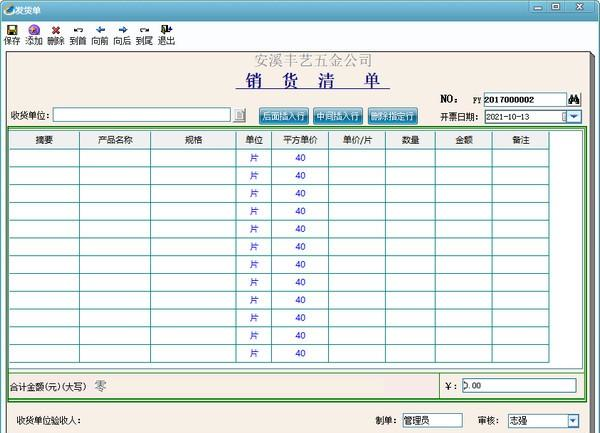Click the ¥ total amount field 0.00
The image size is (600, 433).
(519, 386)
